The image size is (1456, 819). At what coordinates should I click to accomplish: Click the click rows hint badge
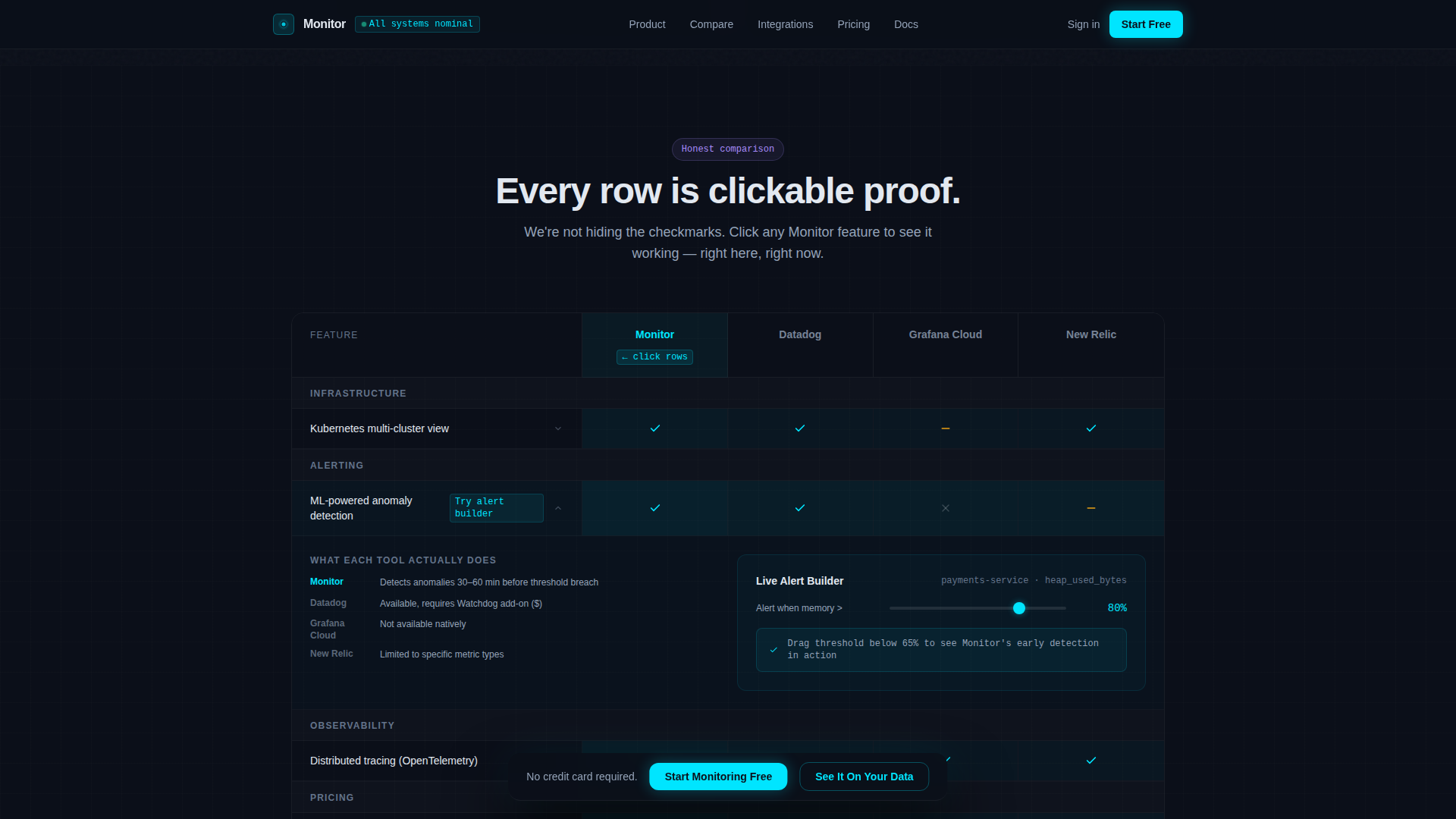tap(654, 357)
